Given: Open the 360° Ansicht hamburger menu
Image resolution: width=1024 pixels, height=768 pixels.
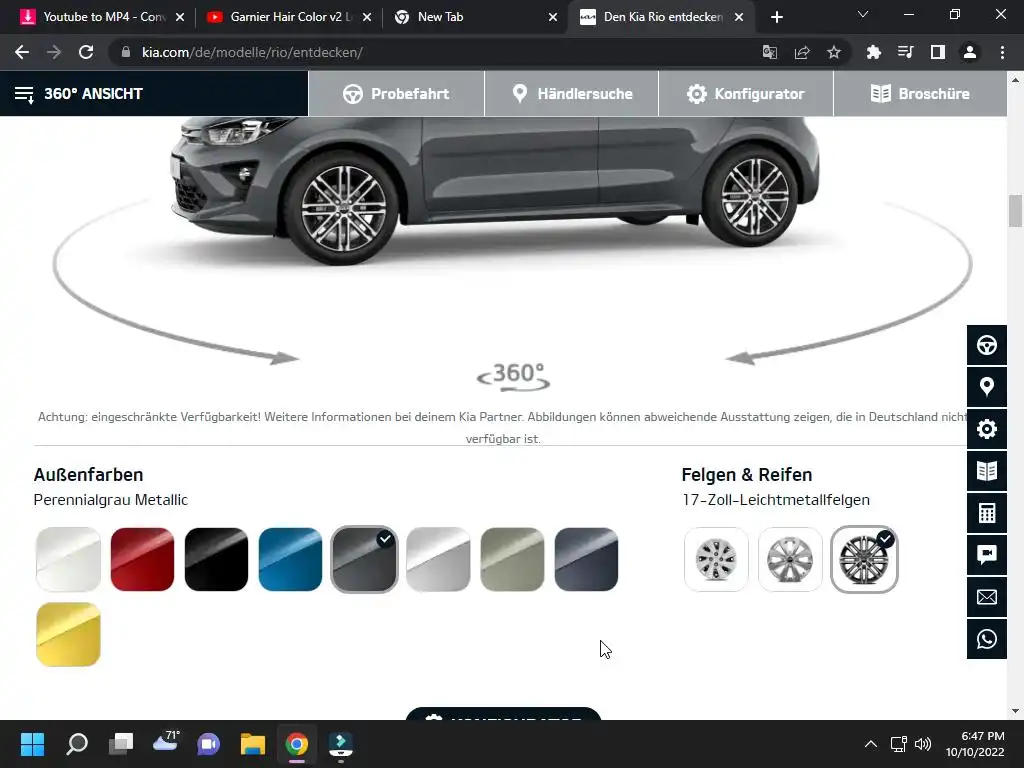Looking at the screenshot, I should 24,94.
